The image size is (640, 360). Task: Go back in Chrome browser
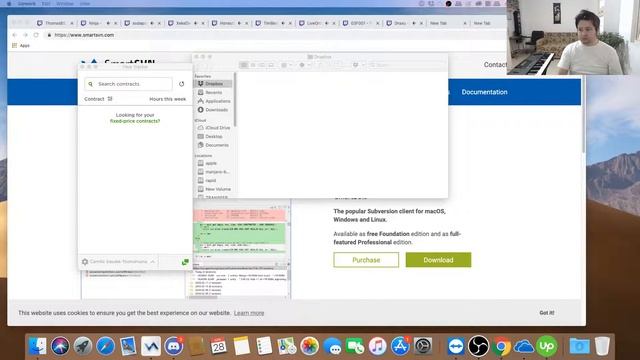pyautogui.click(x=15, y=35)
